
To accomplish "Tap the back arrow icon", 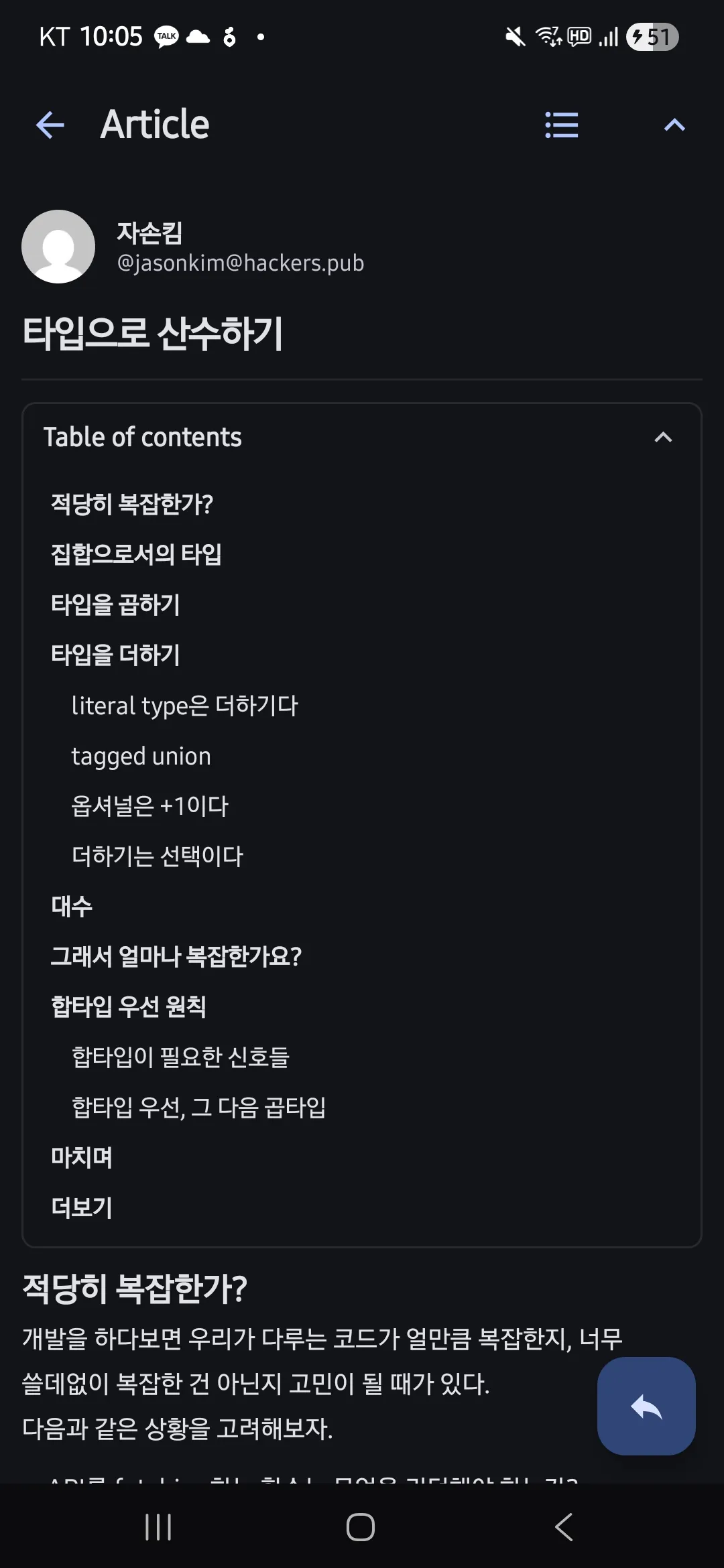I will coord(50,125).
